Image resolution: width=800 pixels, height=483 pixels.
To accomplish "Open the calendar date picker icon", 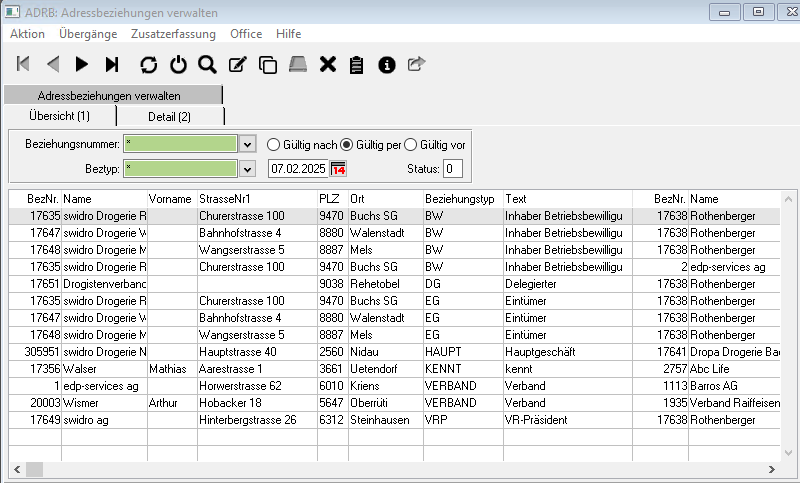I will 338,168.
